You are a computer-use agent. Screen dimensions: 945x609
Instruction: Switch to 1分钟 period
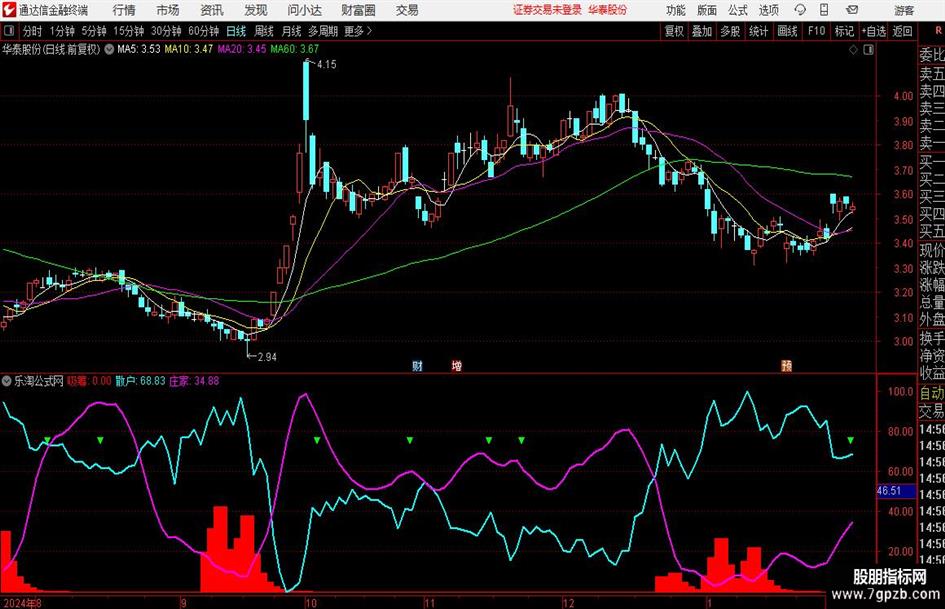pyautogui.click(x=61, y=31)
